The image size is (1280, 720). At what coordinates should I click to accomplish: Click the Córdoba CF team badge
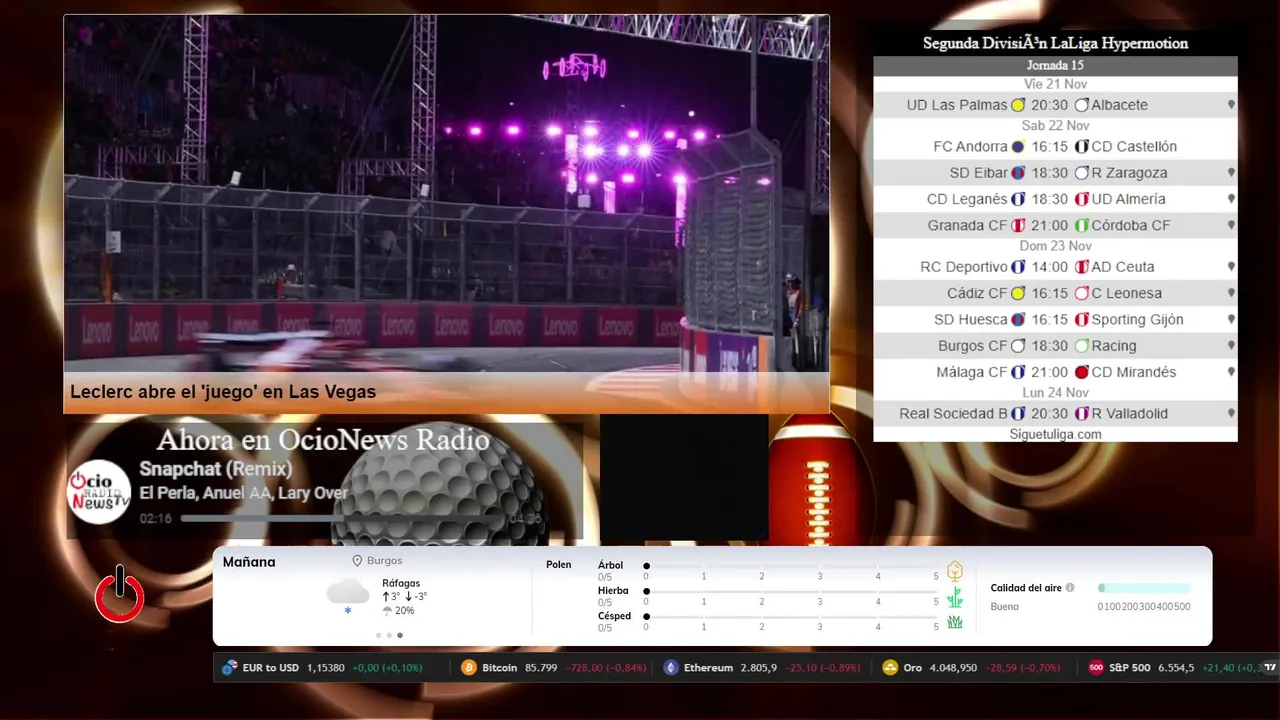point(1082,226)
